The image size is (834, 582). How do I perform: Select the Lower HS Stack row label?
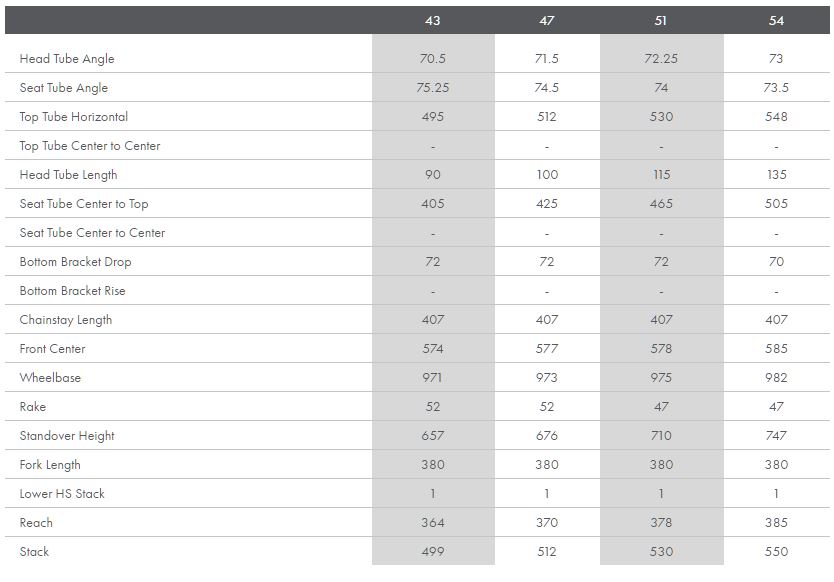62,494
